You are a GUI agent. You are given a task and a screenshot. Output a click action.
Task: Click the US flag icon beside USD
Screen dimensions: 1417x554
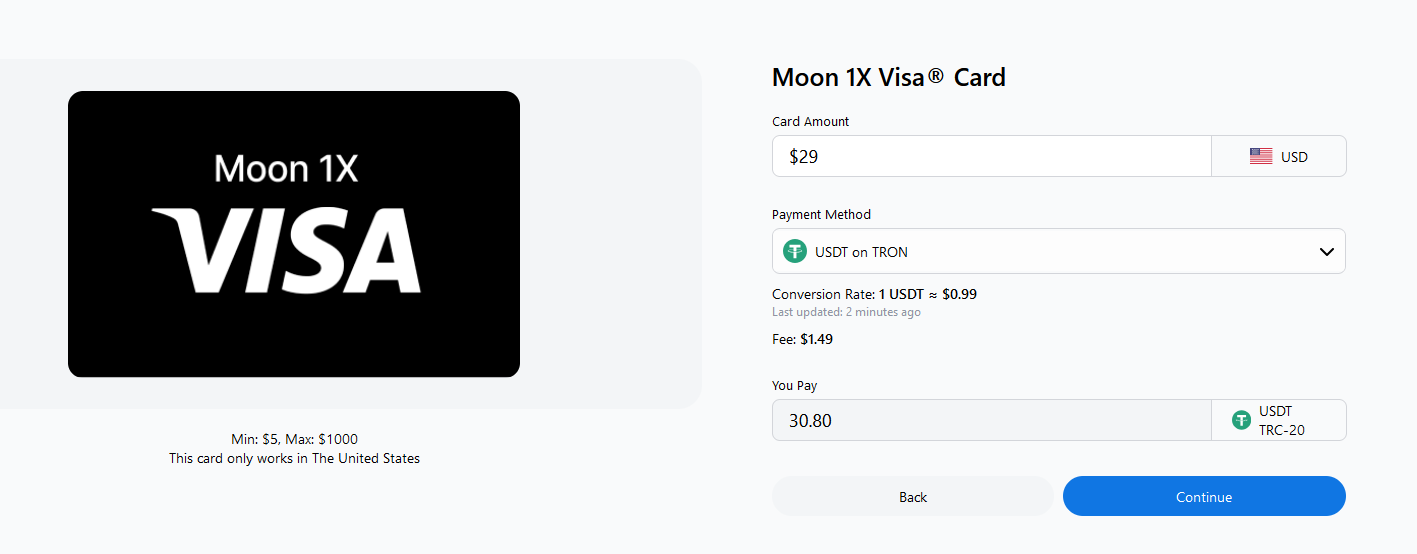[1261, 156]
